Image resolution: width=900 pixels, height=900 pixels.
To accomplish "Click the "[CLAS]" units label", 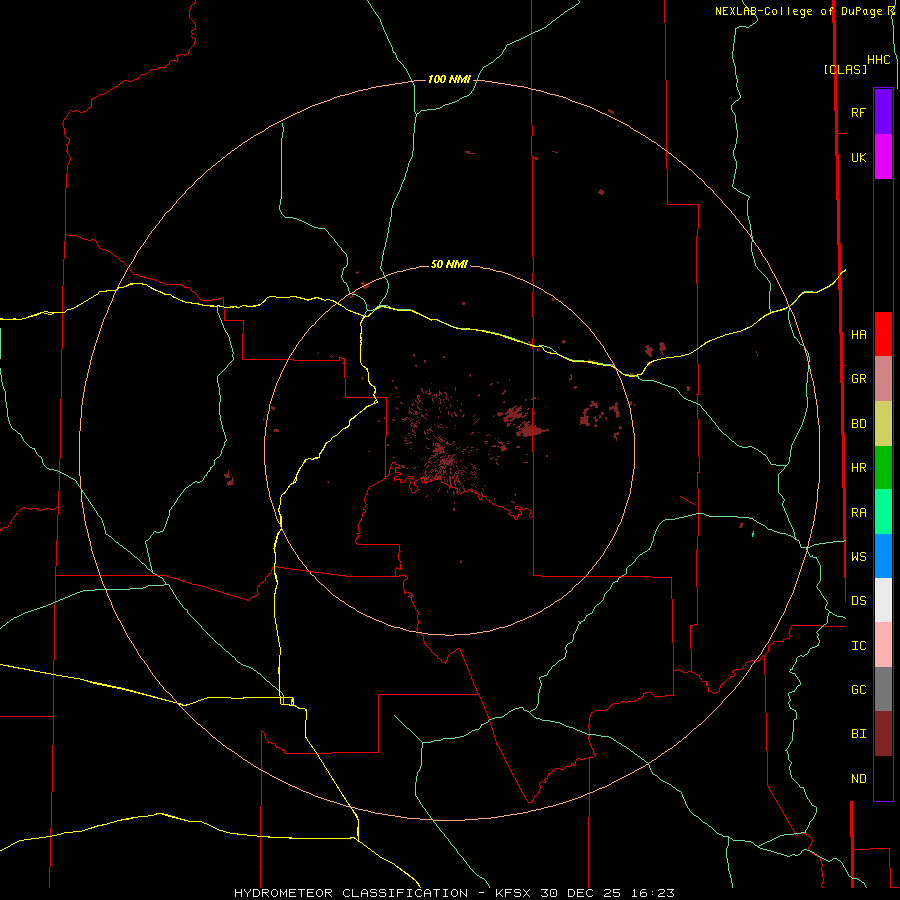I will pyautogui.click(x=845, y=69).
